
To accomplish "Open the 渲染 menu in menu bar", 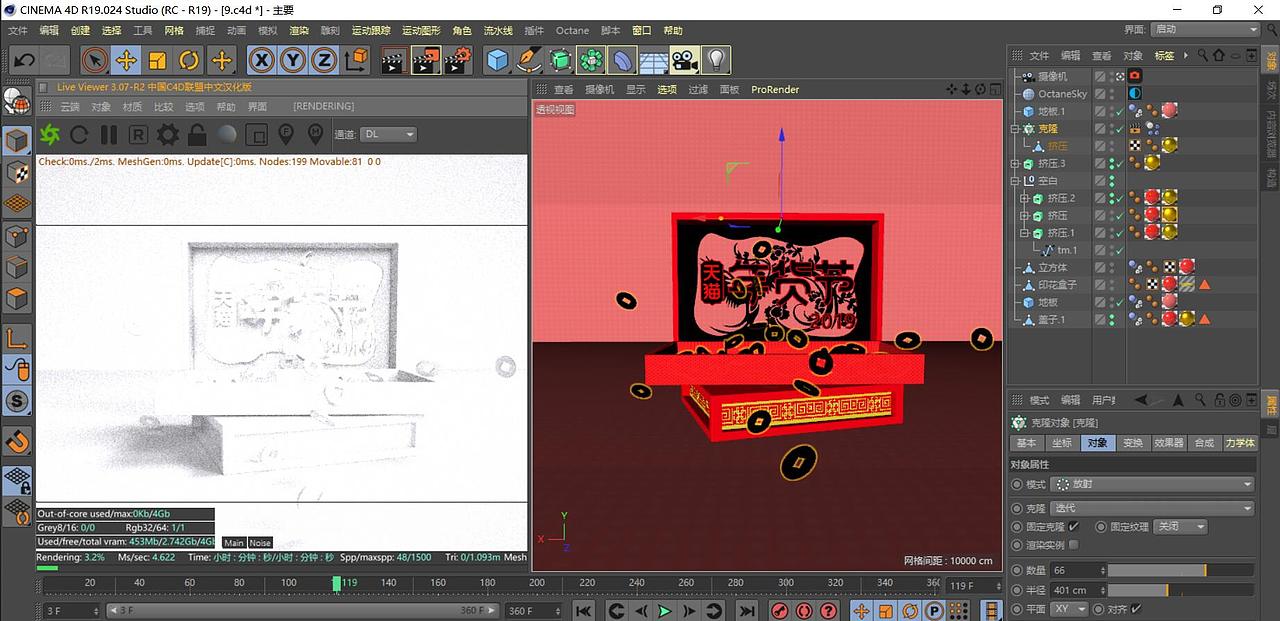I will pos(299,31).
